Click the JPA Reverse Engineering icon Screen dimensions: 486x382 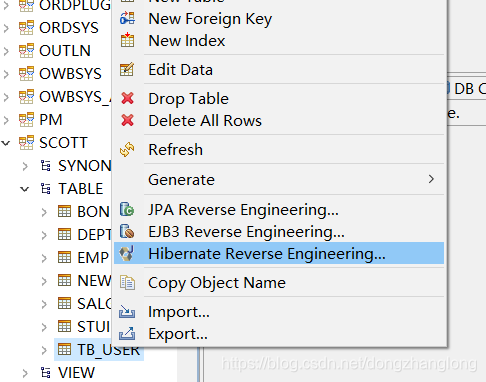[127, 210]
